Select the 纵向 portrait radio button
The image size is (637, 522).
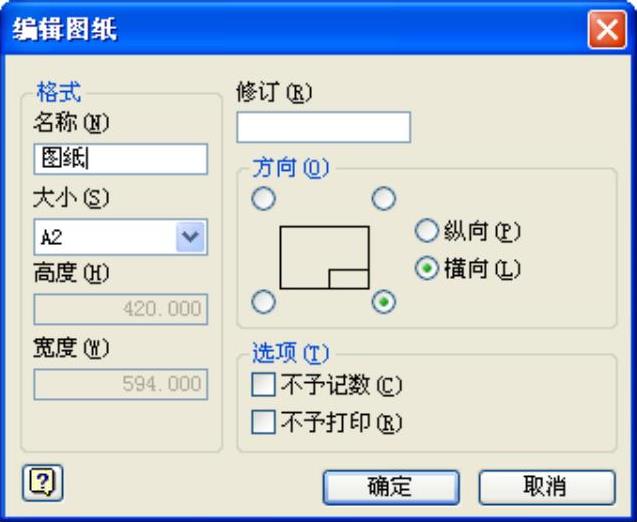427,231
